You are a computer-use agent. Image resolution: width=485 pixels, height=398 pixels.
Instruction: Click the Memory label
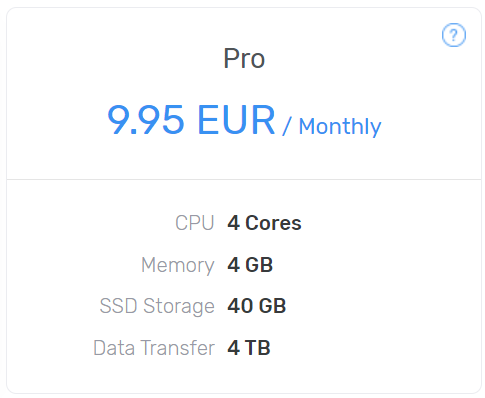177,265
